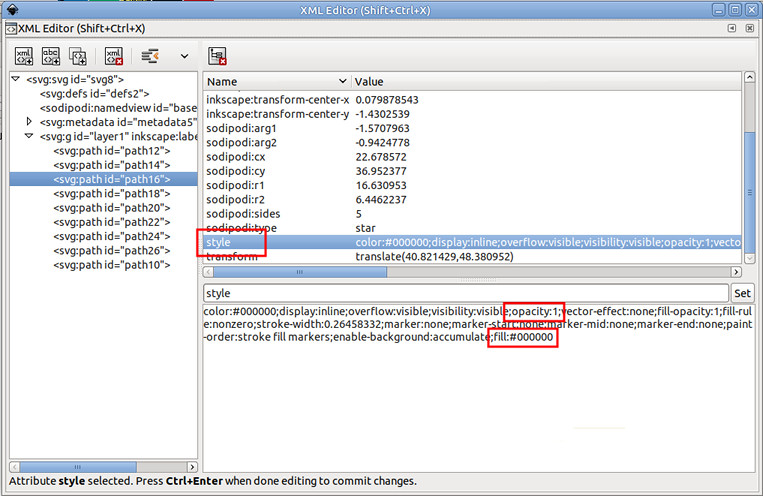Click the attribute list scroll-up arrow
The height and width of the screenshot is (496, 763).
(x=750, y=77)
